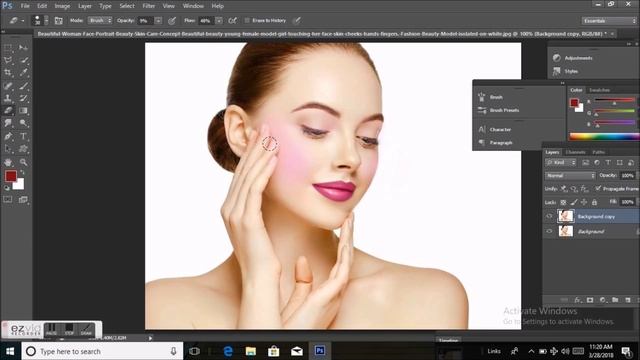Click the Add layer style fx icon
Viewport: 640px width, 360px height.
tap(577, 300)
